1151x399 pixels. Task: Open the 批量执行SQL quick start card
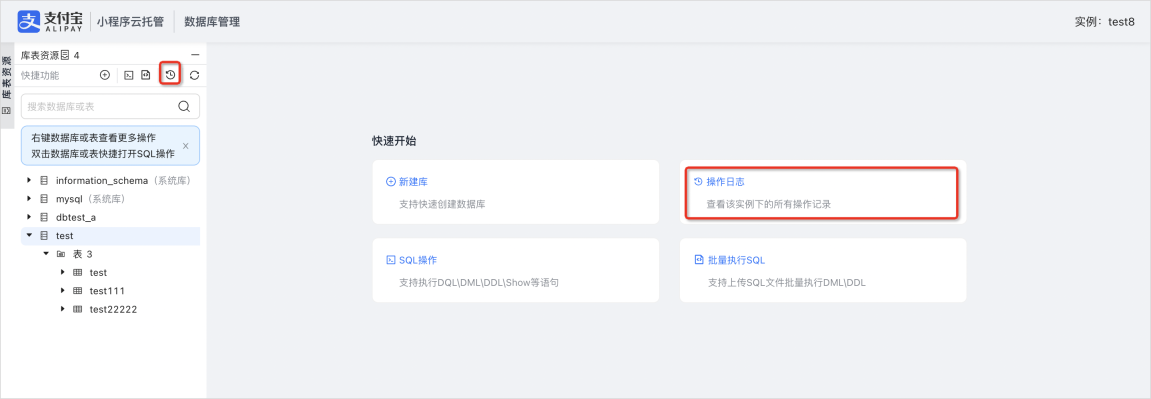coord(823,270)
